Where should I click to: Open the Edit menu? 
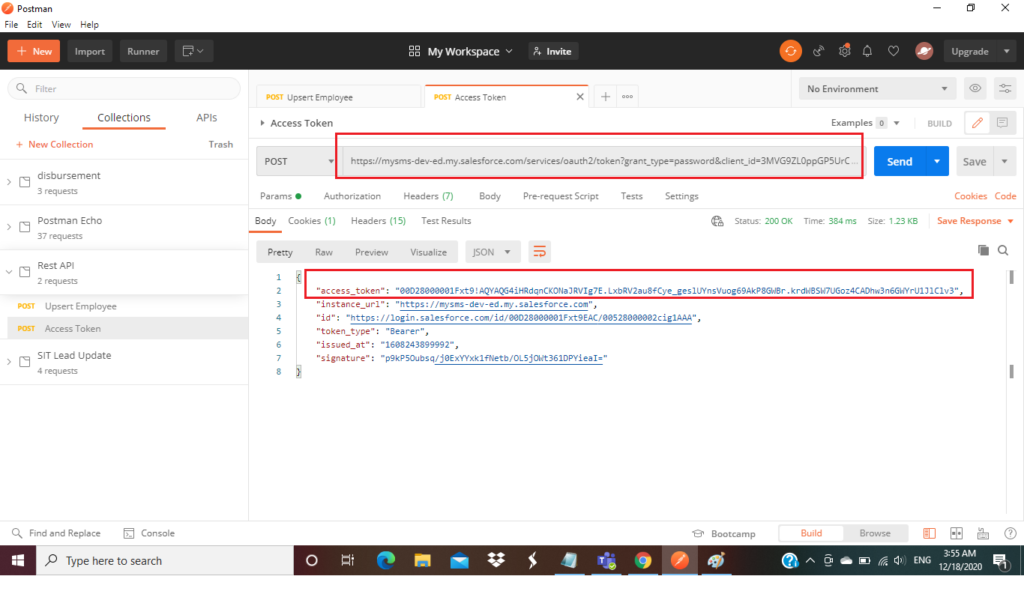(x=35, y=24)
